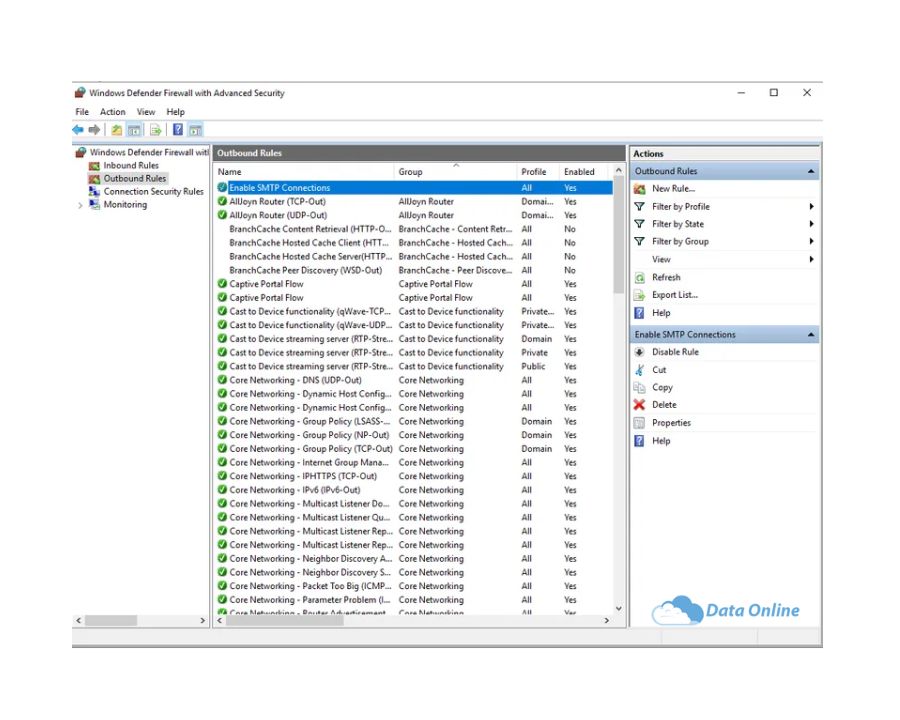Select the Core Networking - DNS (UDP-Out) rule
The image size is (900, 720).
click(x=413, y=380)
